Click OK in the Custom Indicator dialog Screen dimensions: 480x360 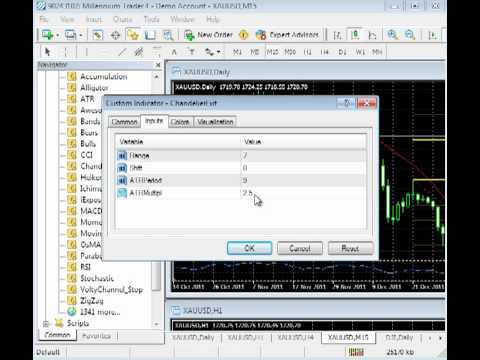[249, 248]
